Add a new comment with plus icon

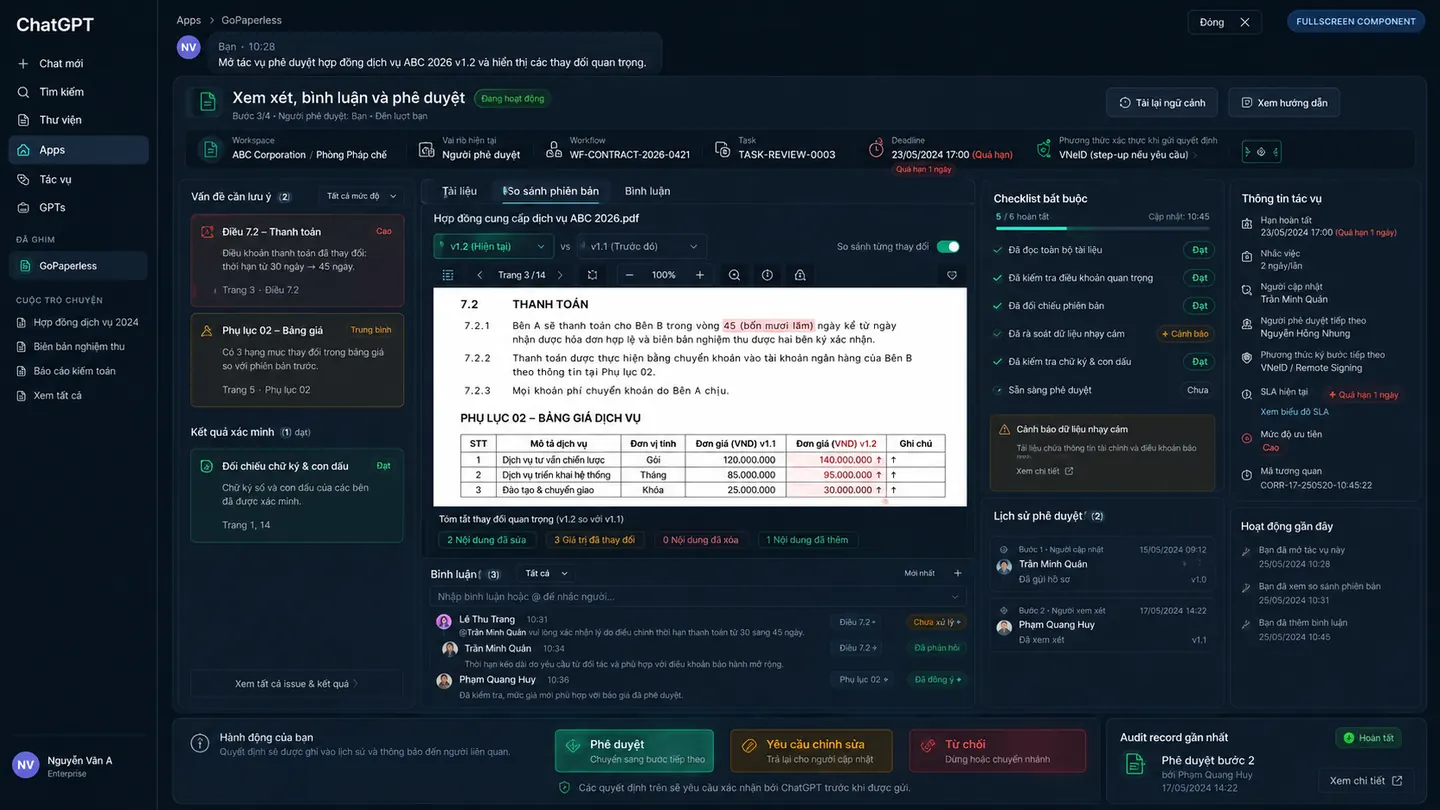[957, 573]
